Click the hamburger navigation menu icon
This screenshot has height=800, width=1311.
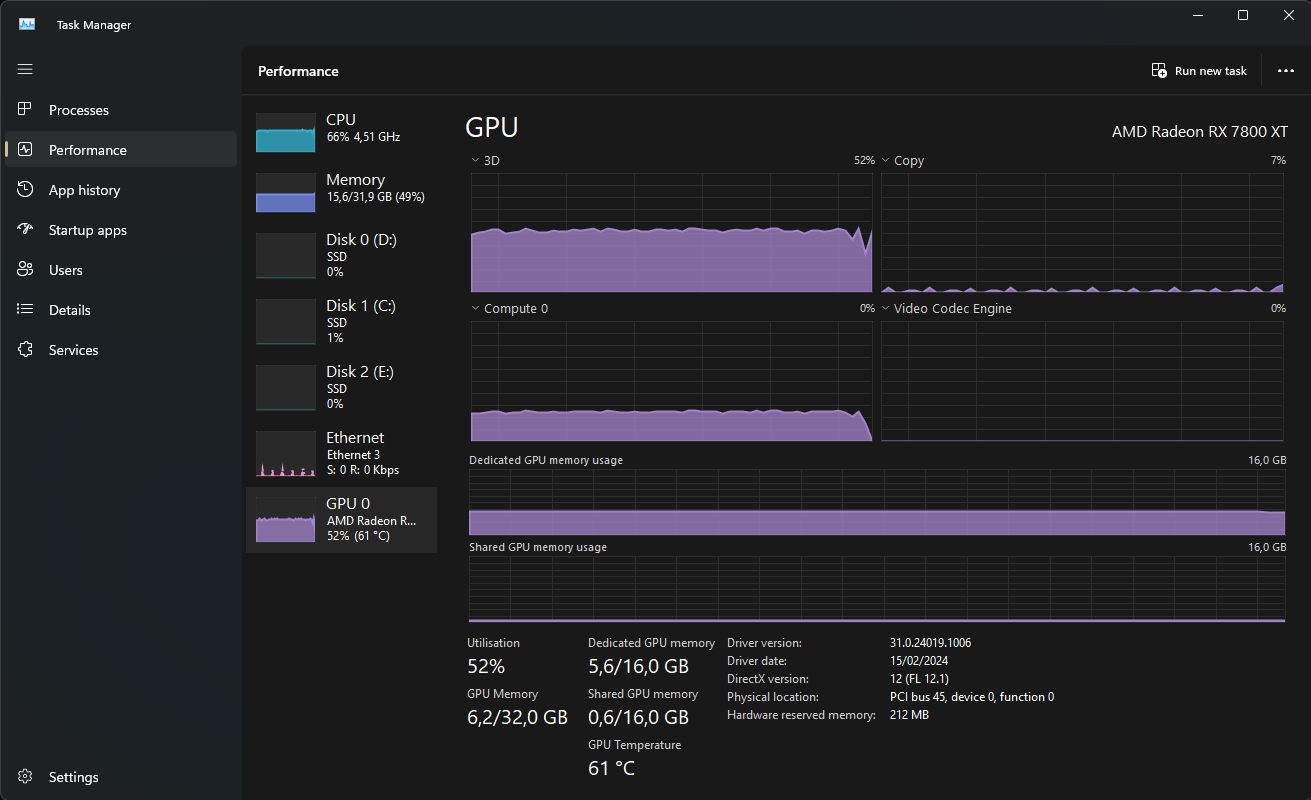(25, 69)
